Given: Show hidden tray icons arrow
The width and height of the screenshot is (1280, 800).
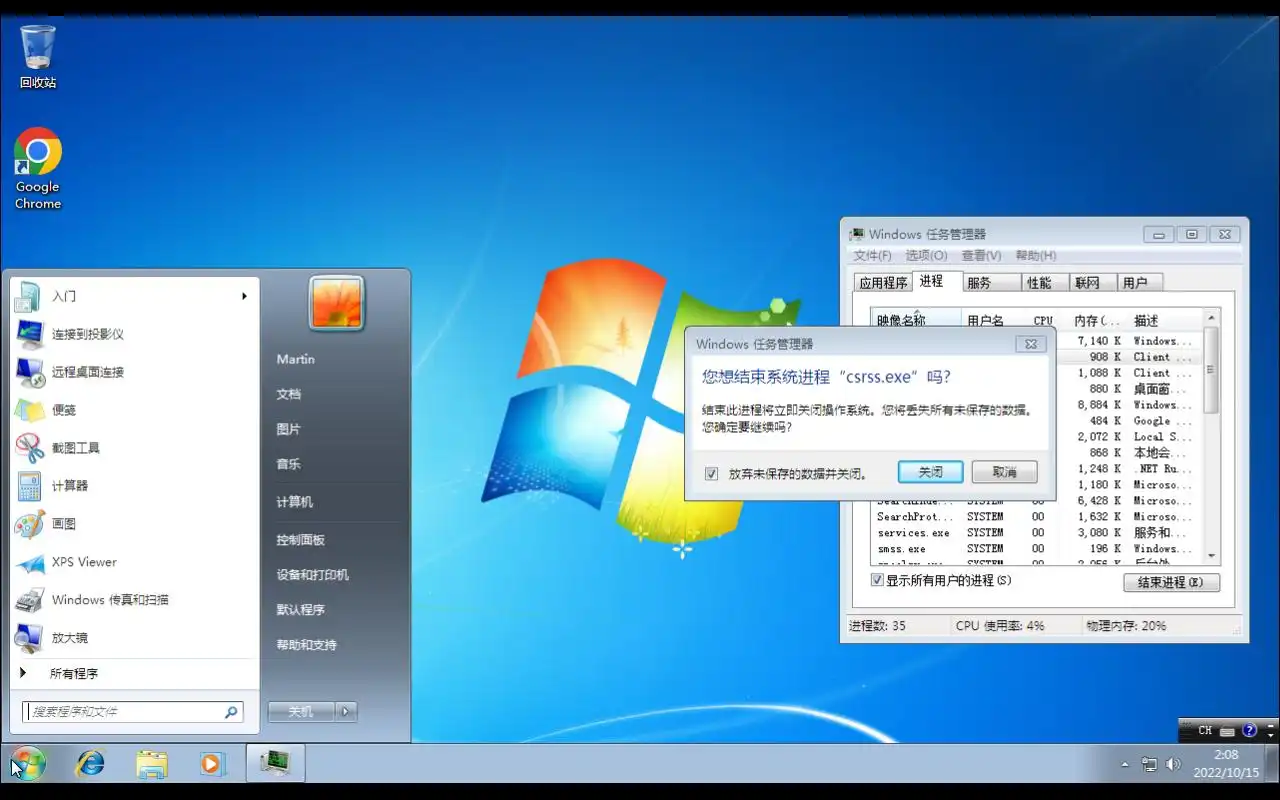Looking at the screenshot, I should click(x=1125, y=765).
